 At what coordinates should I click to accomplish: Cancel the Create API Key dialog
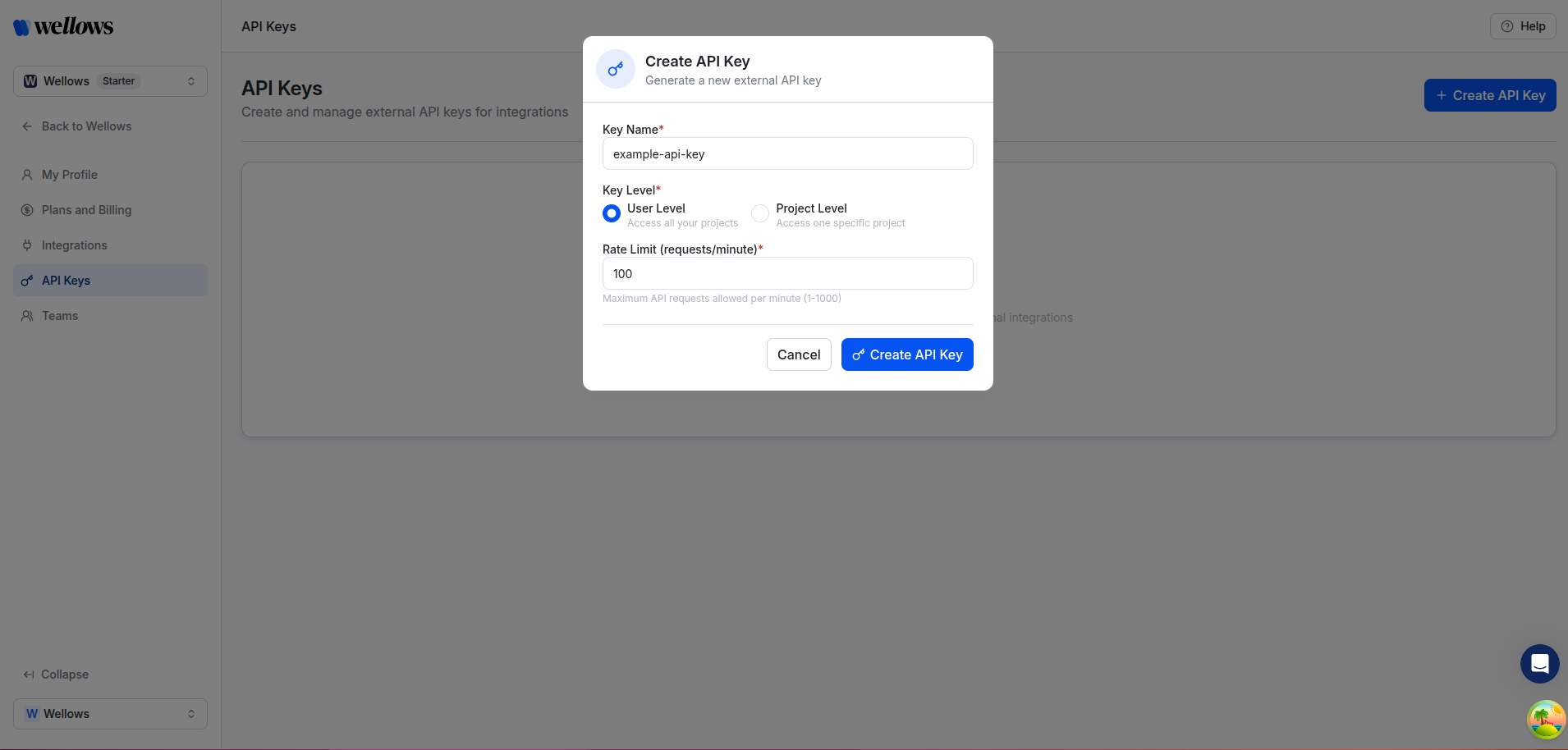798,354
